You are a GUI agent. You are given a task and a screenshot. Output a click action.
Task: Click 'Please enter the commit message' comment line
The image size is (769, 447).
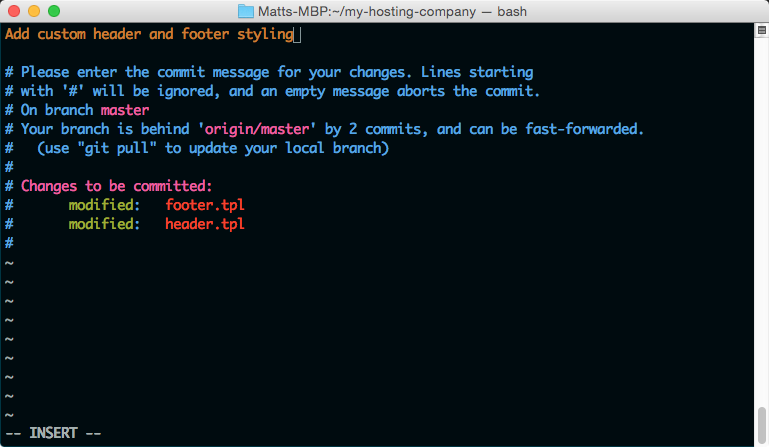[269, 72]
